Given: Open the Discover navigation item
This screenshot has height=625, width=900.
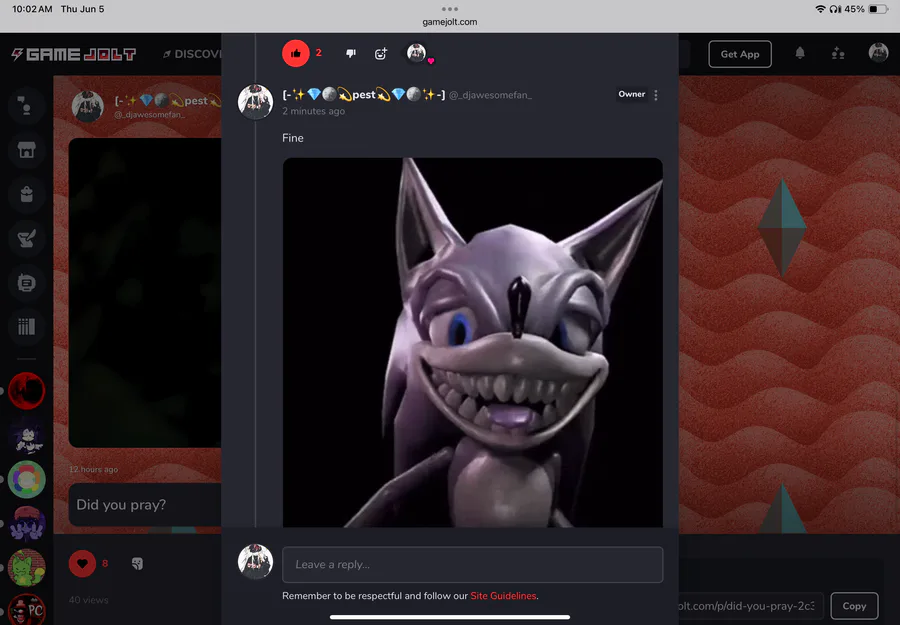Looking at the screenshot, I should coord(192,54).
